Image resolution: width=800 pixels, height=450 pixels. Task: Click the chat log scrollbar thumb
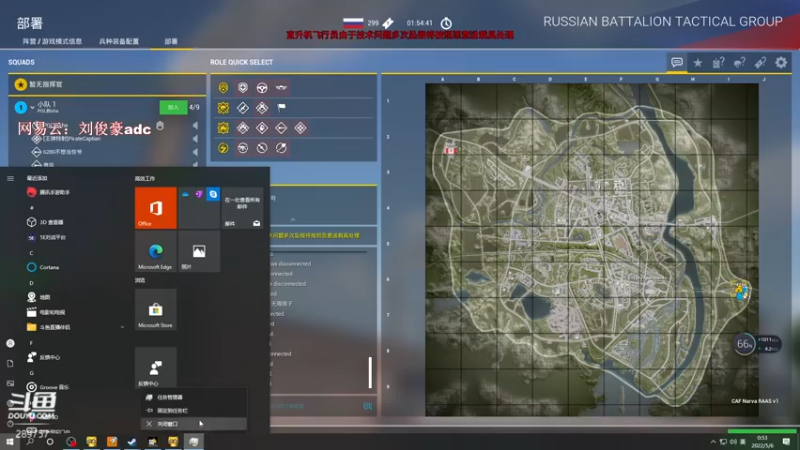[x=370, y=372]
